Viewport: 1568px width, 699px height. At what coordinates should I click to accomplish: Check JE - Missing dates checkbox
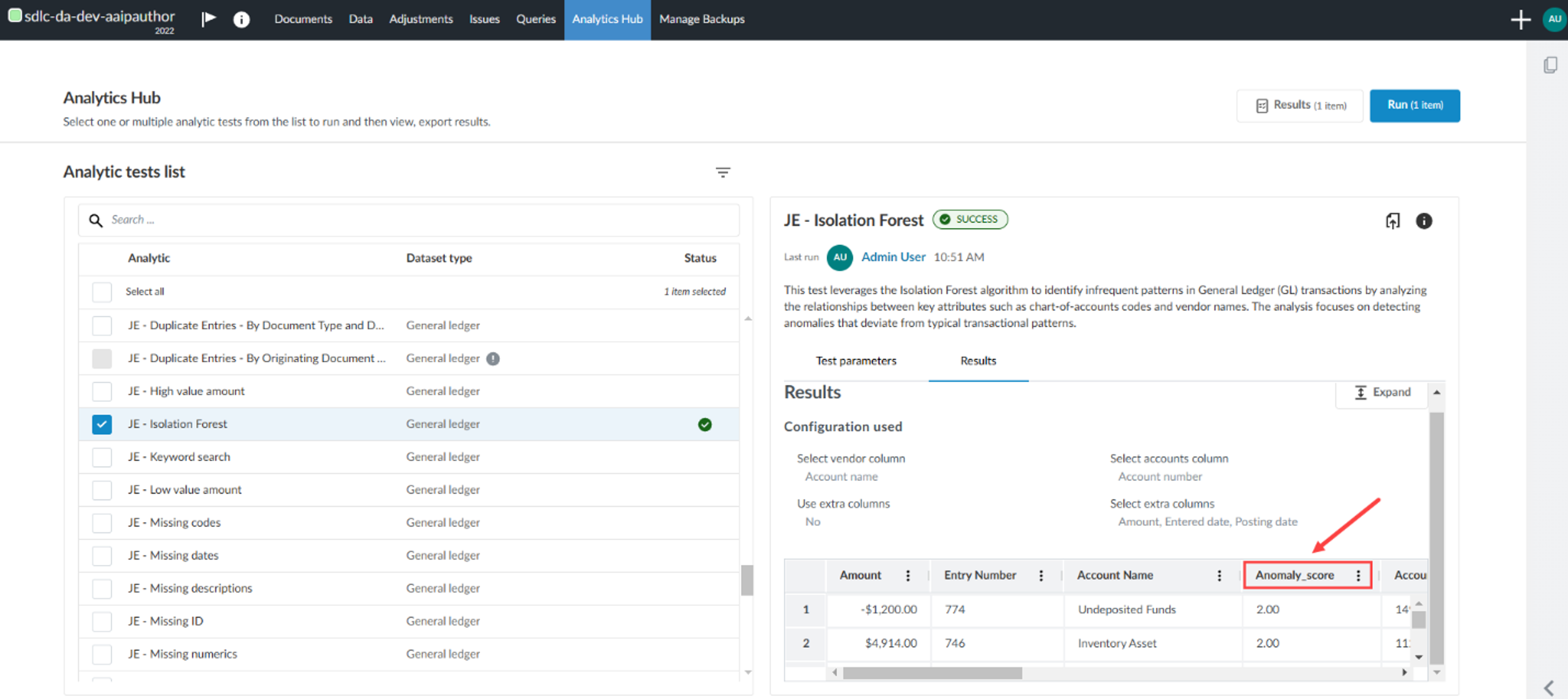click(x=102, y=556)
